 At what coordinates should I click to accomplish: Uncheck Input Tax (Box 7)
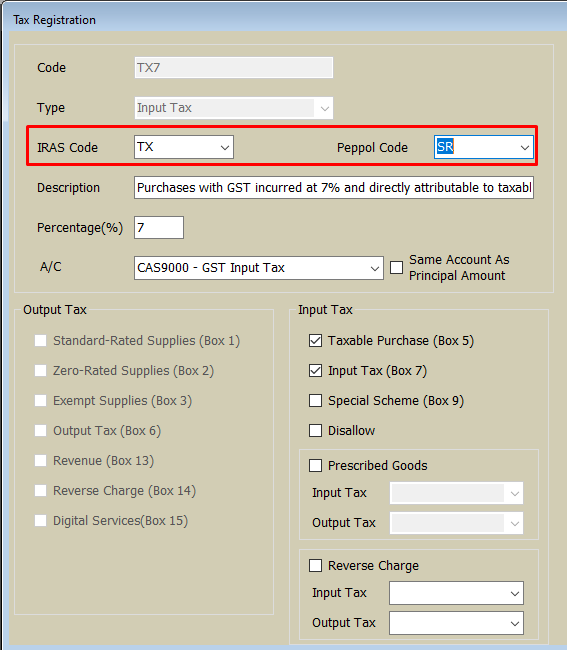[315, 370]
